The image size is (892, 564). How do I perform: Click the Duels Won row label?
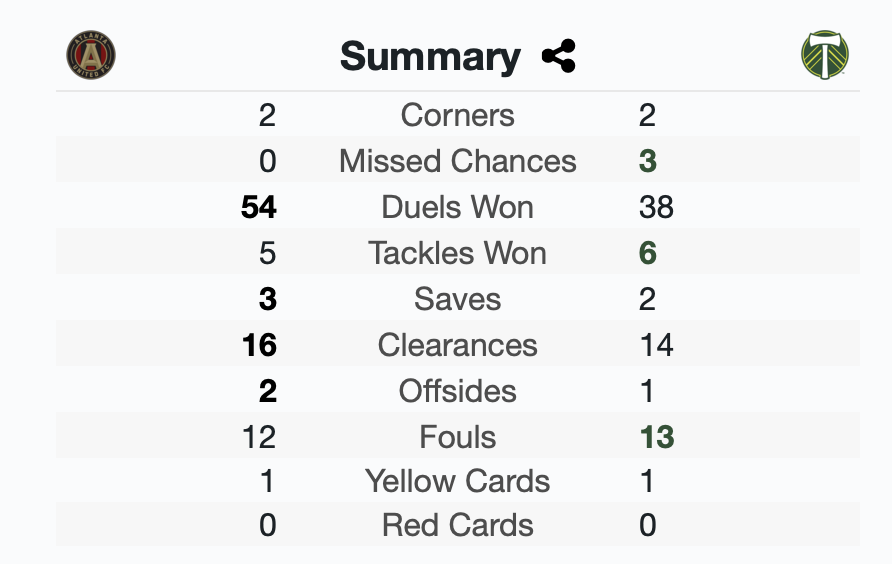point(458,207)
